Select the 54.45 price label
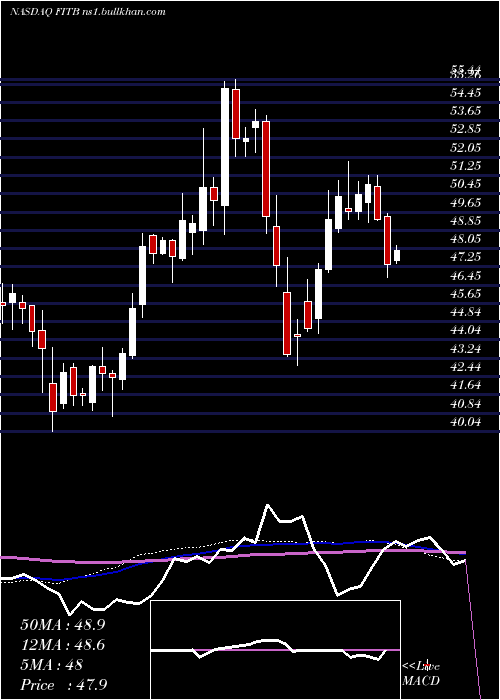The width and height of the screenshot is (500, 700). pos(466,93)
